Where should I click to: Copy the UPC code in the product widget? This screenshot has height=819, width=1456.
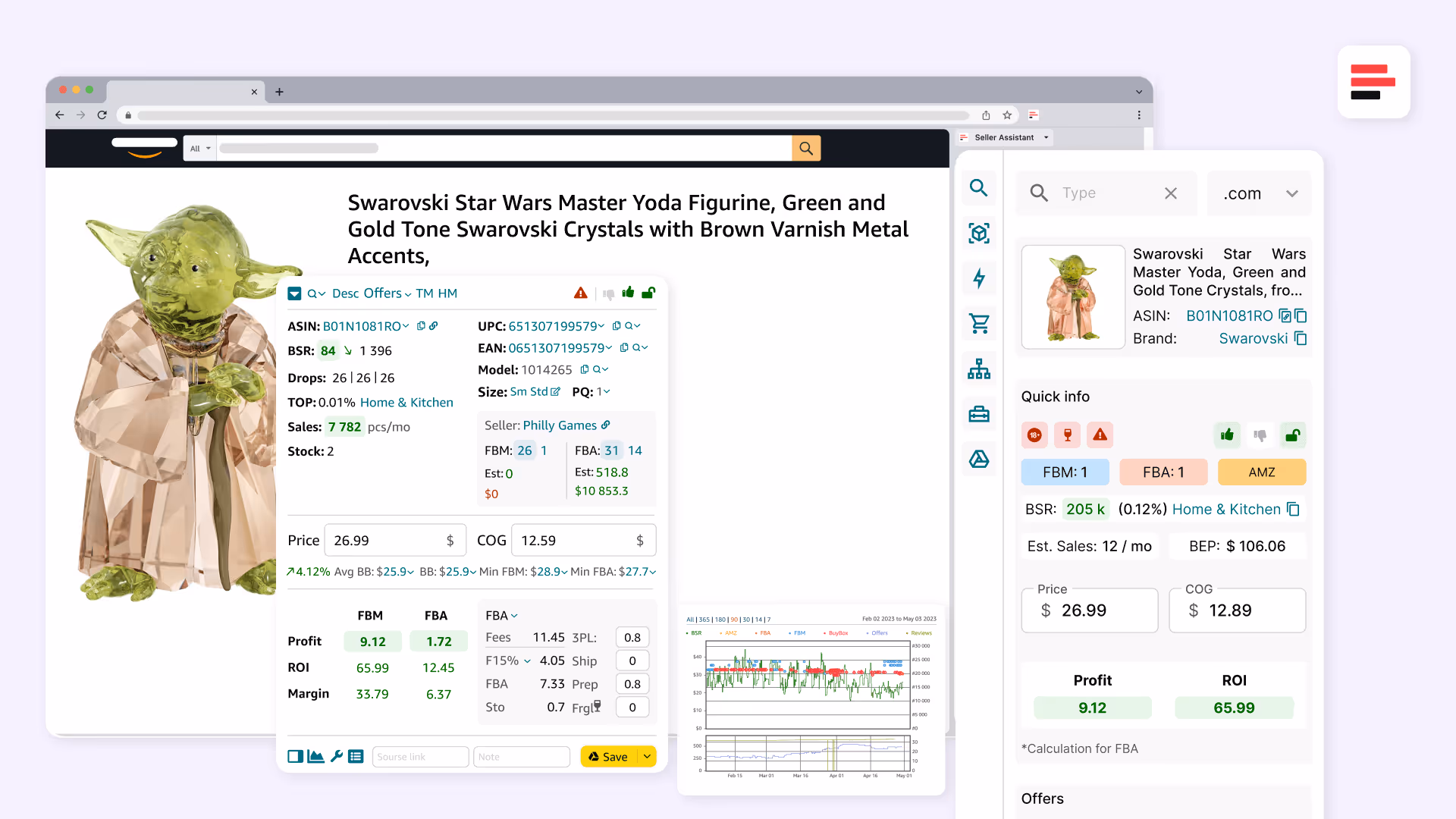tap(617, 326)
